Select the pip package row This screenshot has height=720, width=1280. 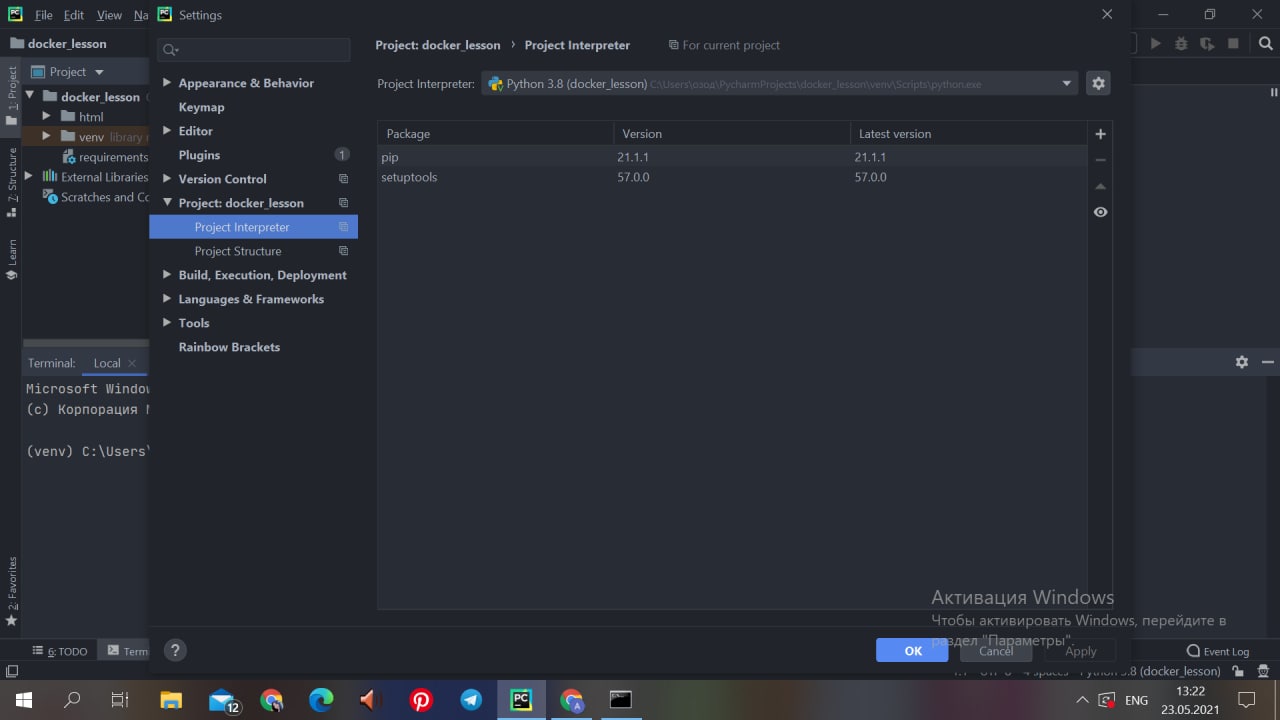point(732,157)
